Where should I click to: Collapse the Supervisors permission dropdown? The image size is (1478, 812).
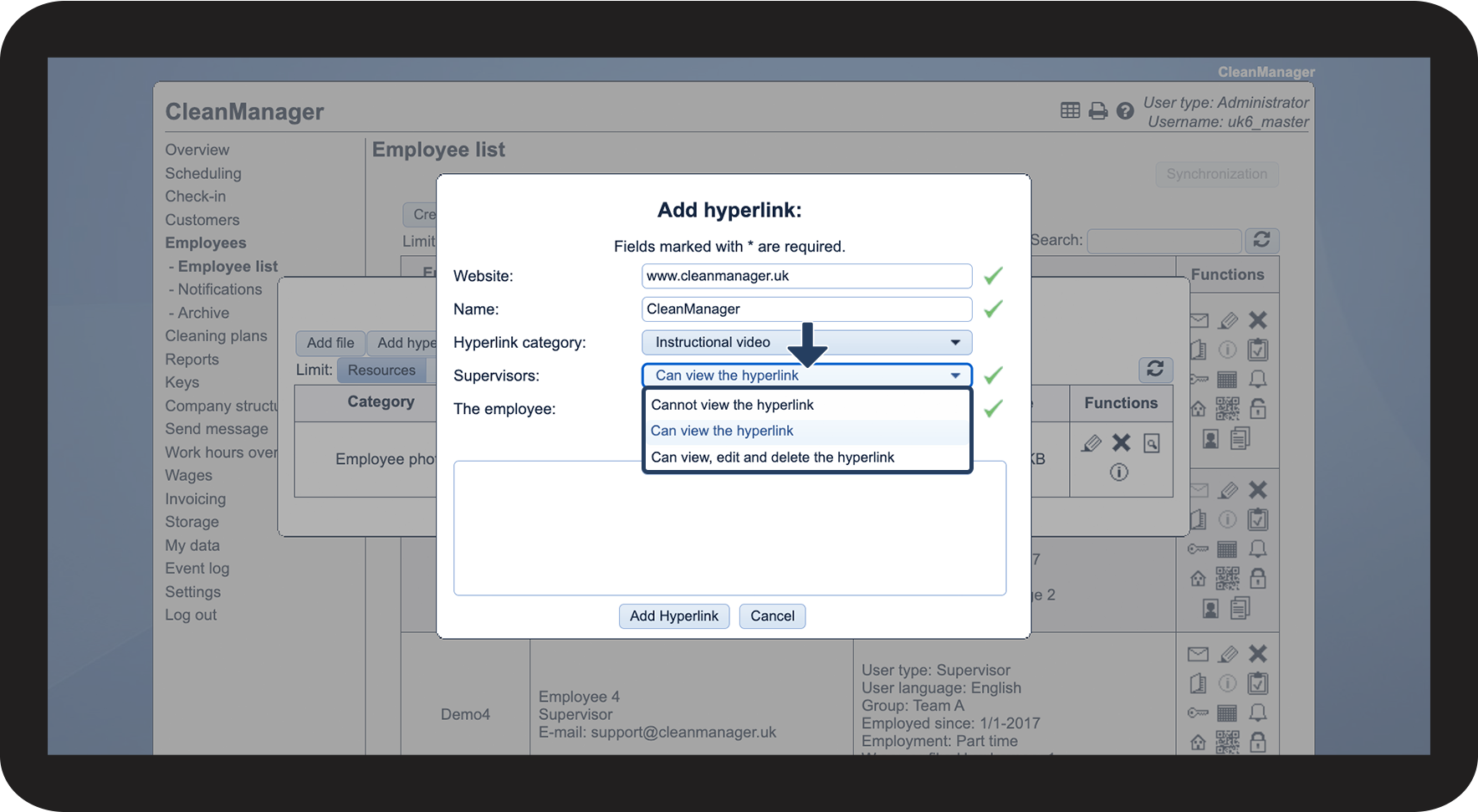pyautogui.click(x=806, y=375)
